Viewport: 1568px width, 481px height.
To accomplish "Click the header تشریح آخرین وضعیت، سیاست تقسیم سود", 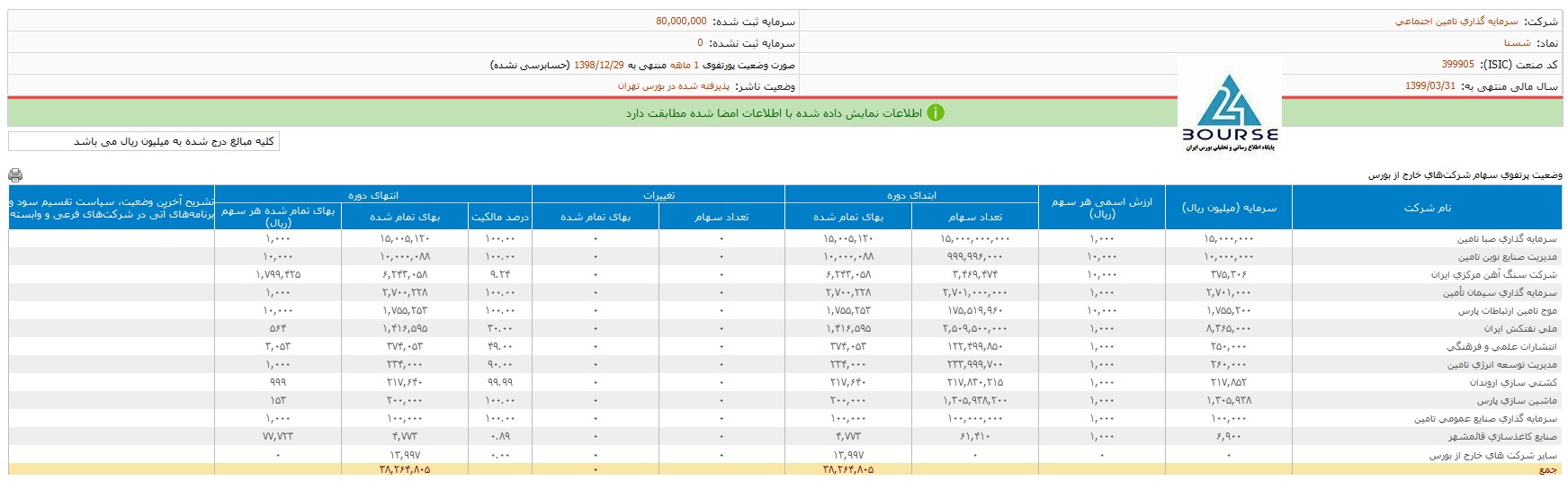I will (x=112, y=208).
